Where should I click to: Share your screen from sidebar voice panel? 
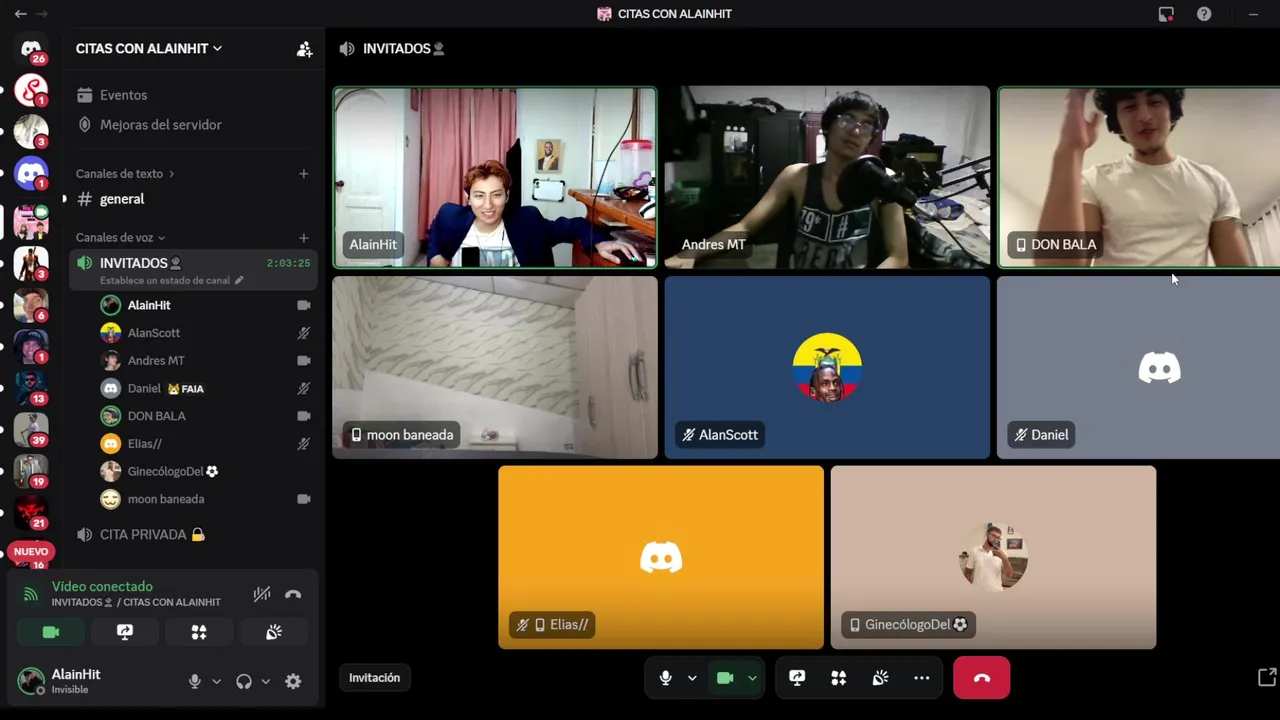point(125,632)
